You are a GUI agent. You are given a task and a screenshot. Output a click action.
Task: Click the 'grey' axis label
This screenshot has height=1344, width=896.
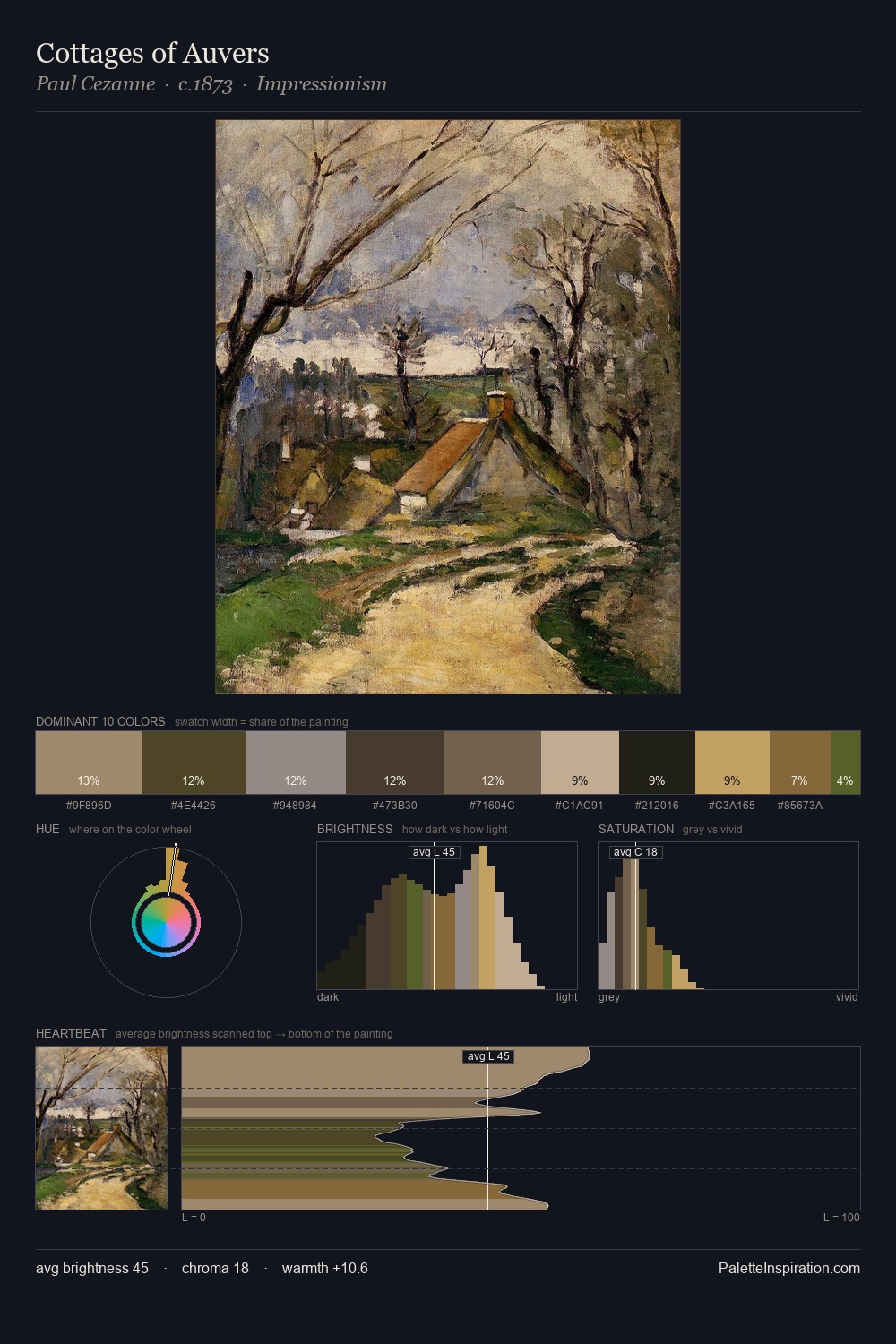click(x=609, y=997)
